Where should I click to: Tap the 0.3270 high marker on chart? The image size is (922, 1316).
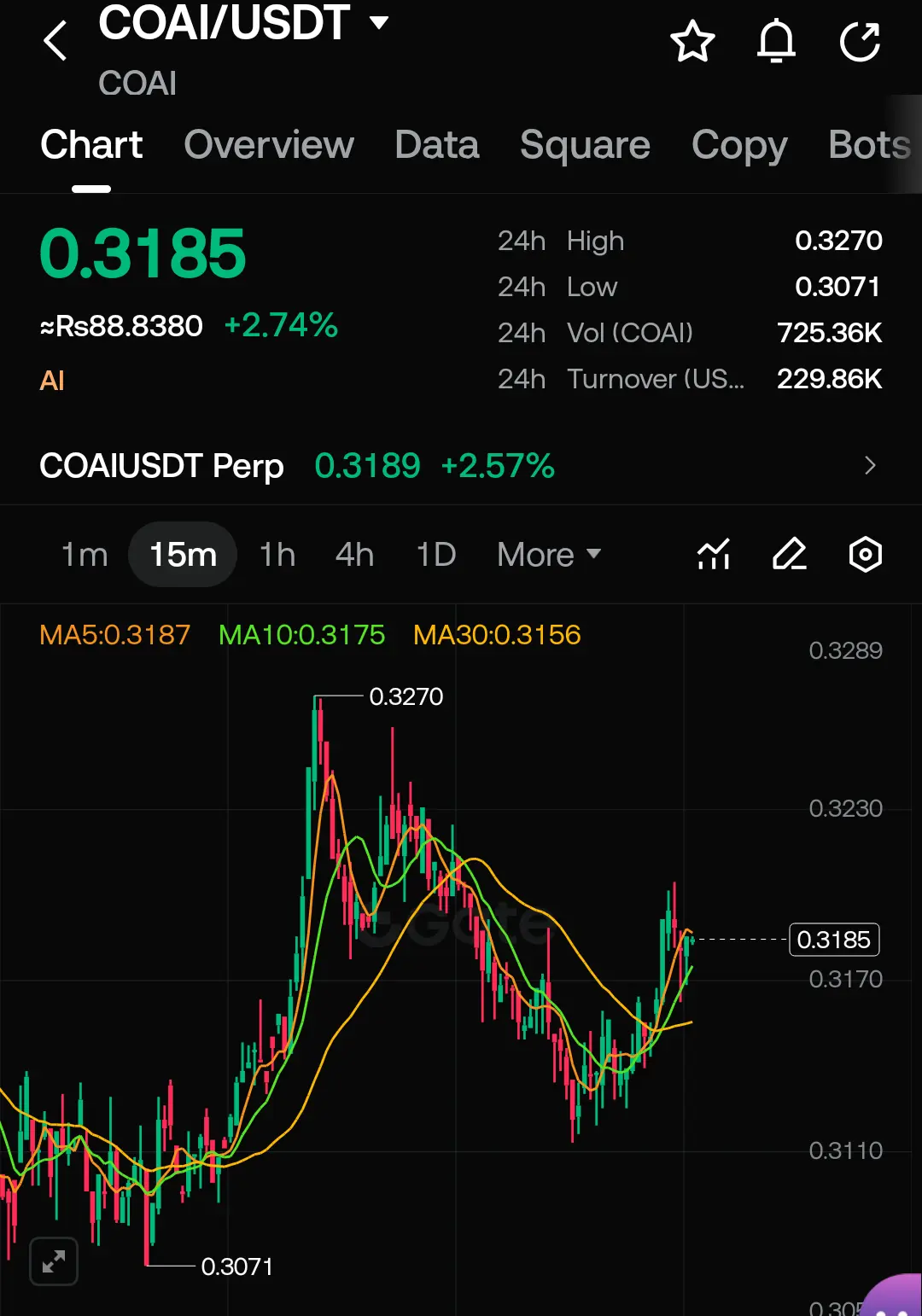[406, 696]
